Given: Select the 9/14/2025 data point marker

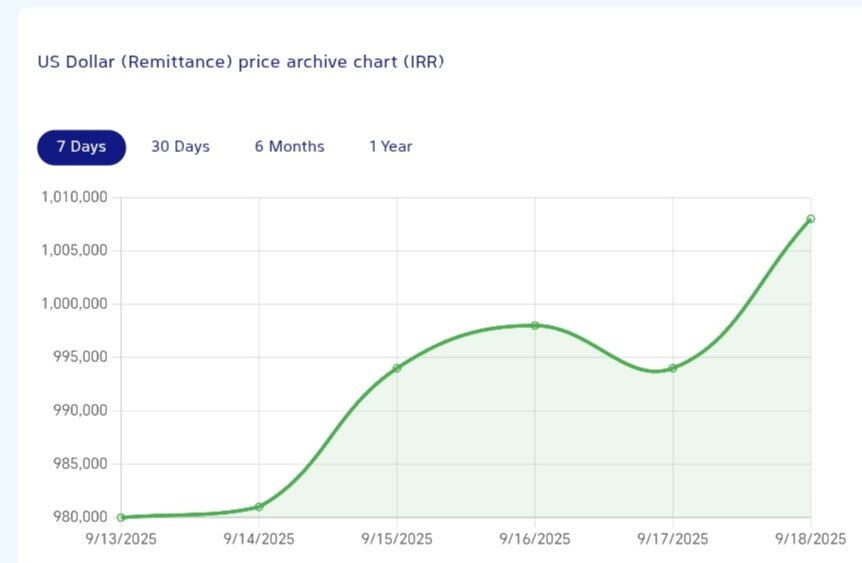Looking at the screenshot, I should pyautogui.click(x=259, y=507).
